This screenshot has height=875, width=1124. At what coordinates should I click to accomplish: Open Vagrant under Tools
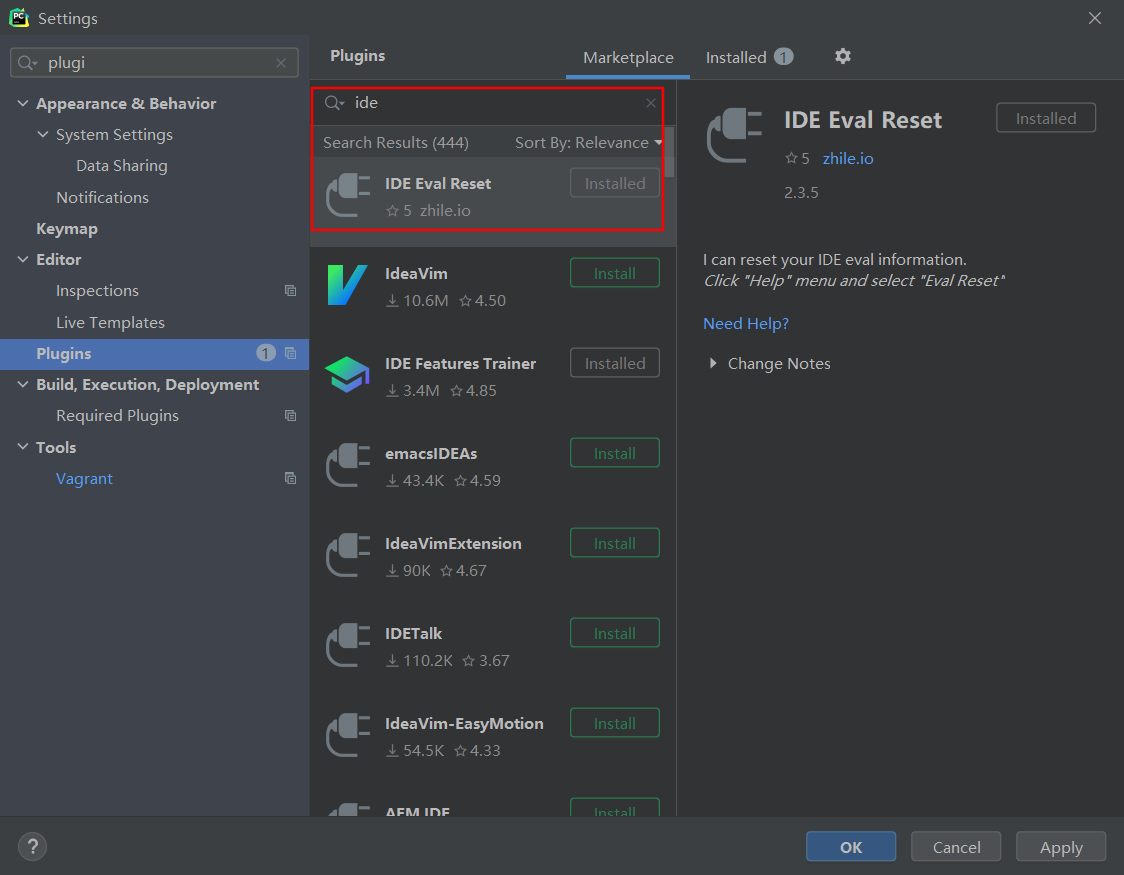pyautogui.click(x=84, y=478)
